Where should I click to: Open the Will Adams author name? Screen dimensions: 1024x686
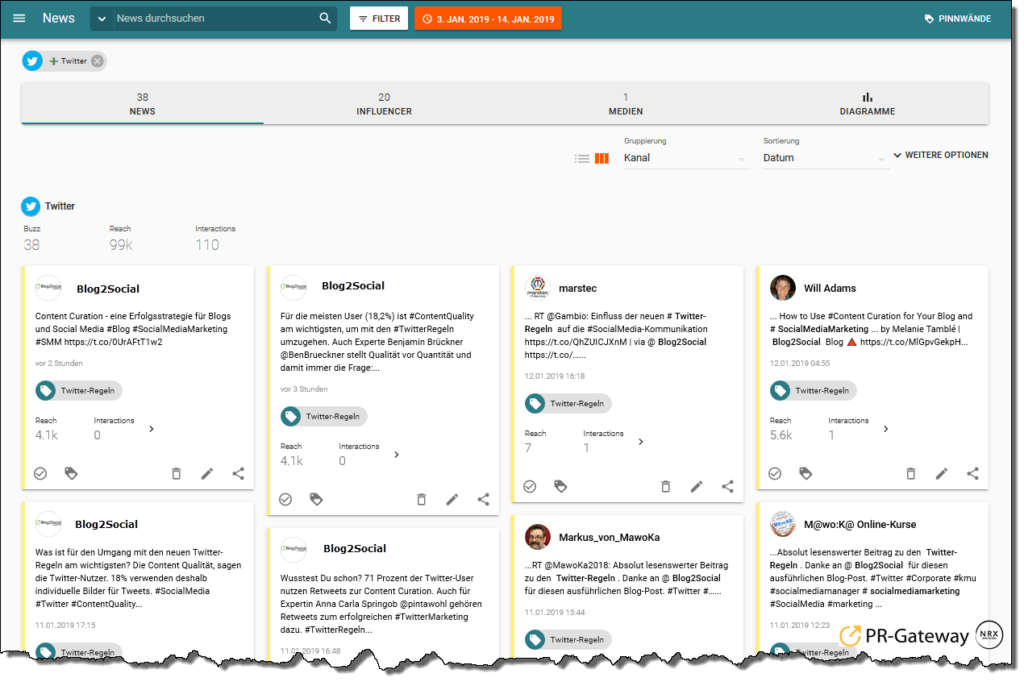pos(829,288)
